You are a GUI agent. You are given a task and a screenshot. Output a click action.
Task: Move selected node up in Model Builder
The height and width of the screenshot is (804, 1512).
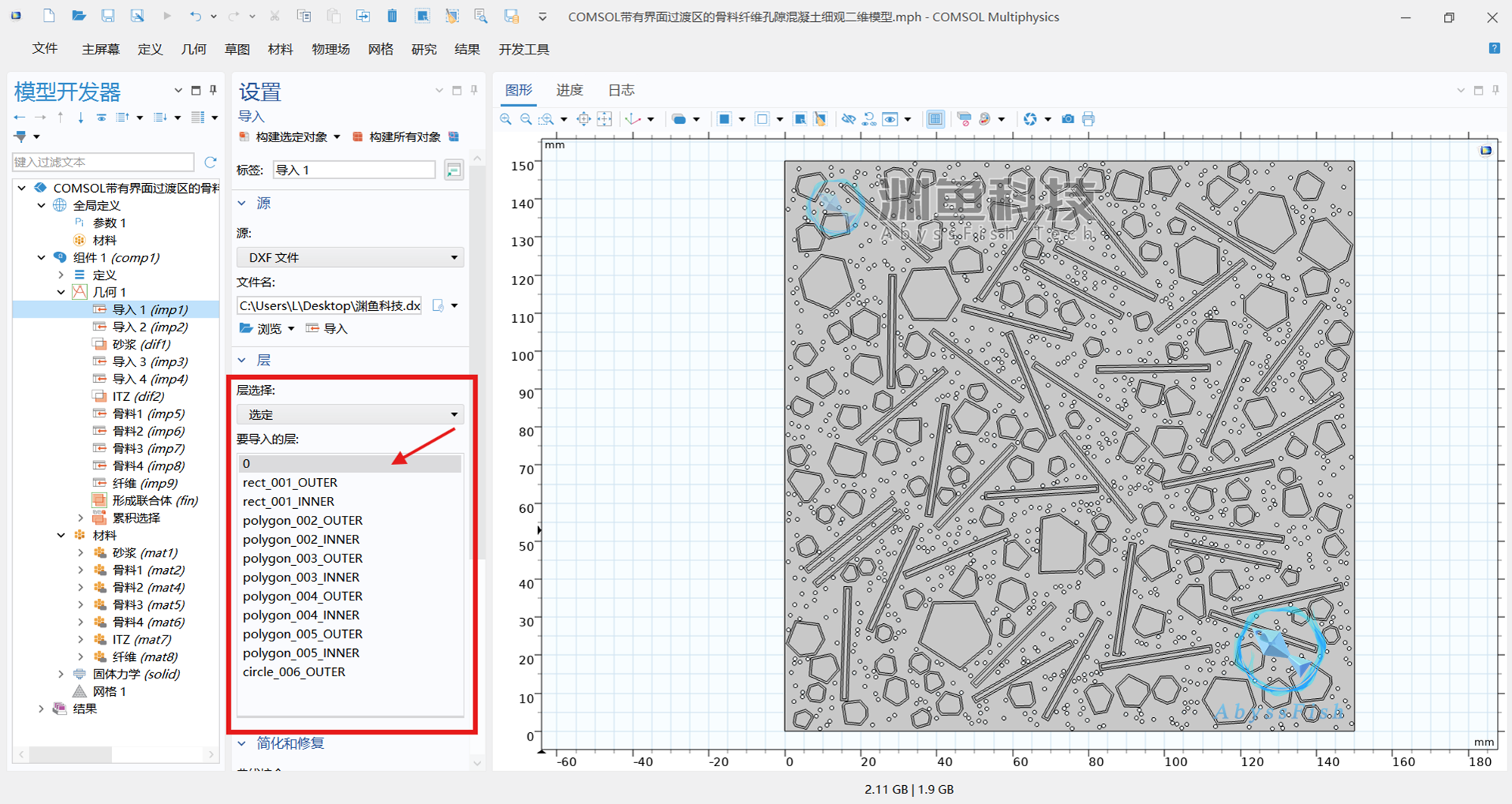(61, 117)
